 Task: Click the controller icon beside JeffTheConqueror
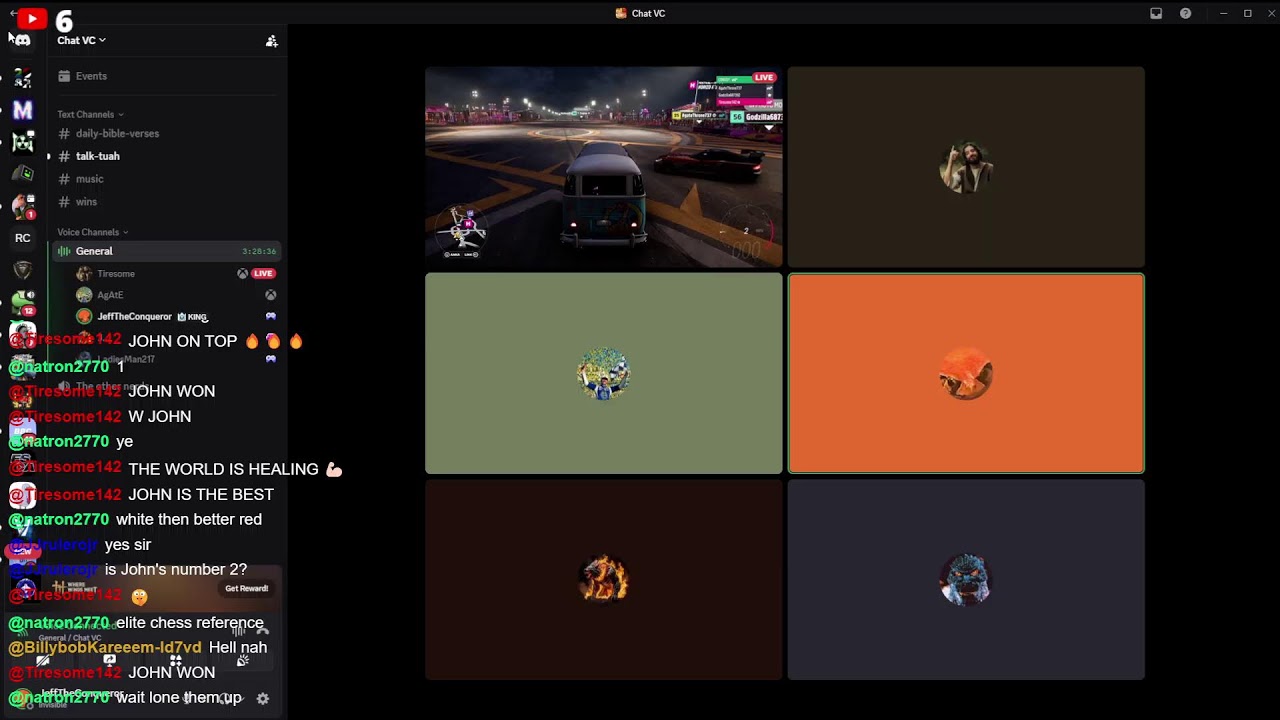(270, 316)
